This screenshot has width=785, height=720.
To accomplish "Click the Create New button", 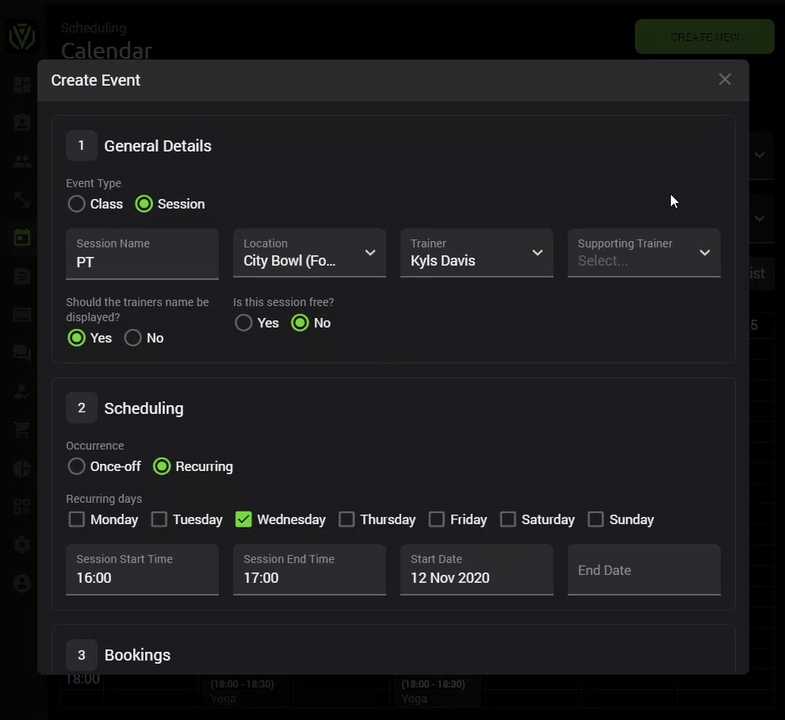I will click(x=704, y=37).
